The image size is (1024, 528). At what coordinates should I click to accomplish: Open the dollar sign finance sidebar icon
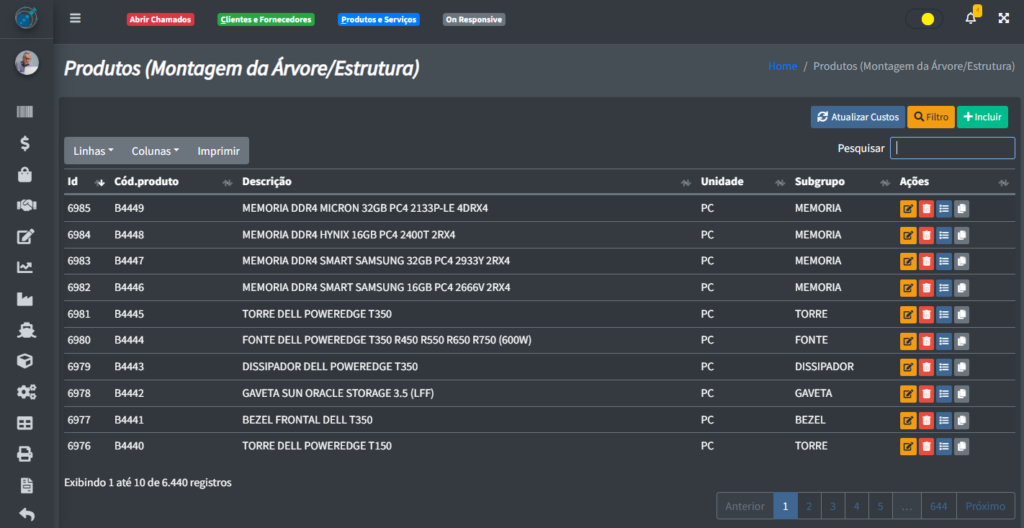pyautogui.click(x=26, y=143)
